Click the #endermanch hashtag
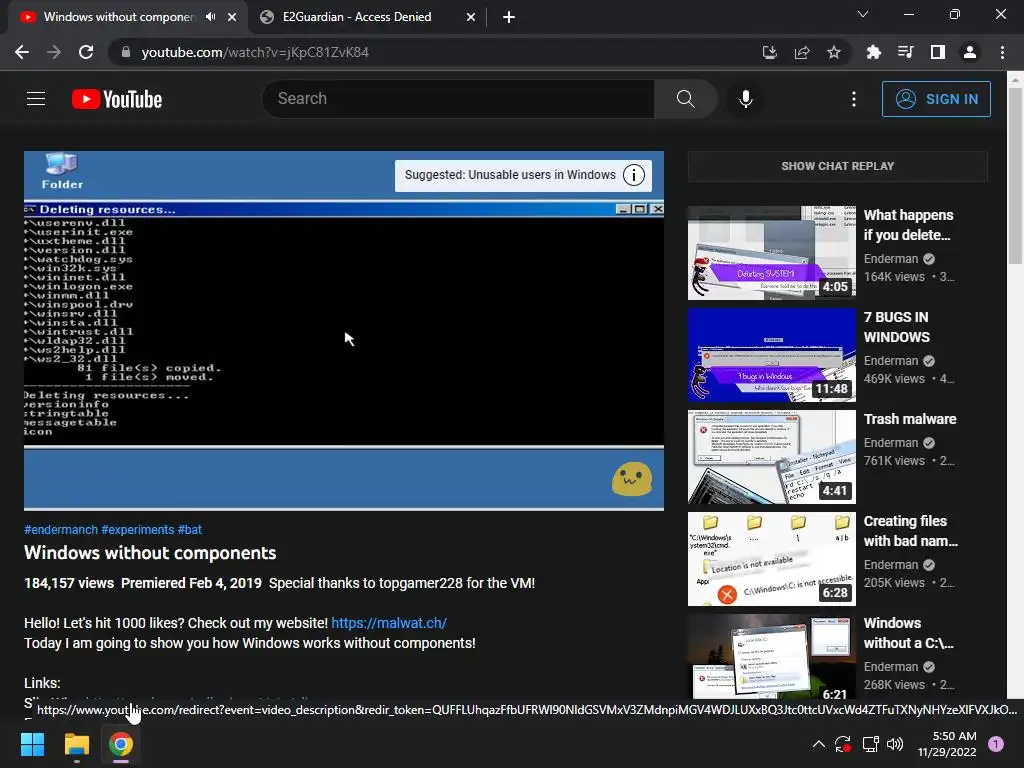 61,530
